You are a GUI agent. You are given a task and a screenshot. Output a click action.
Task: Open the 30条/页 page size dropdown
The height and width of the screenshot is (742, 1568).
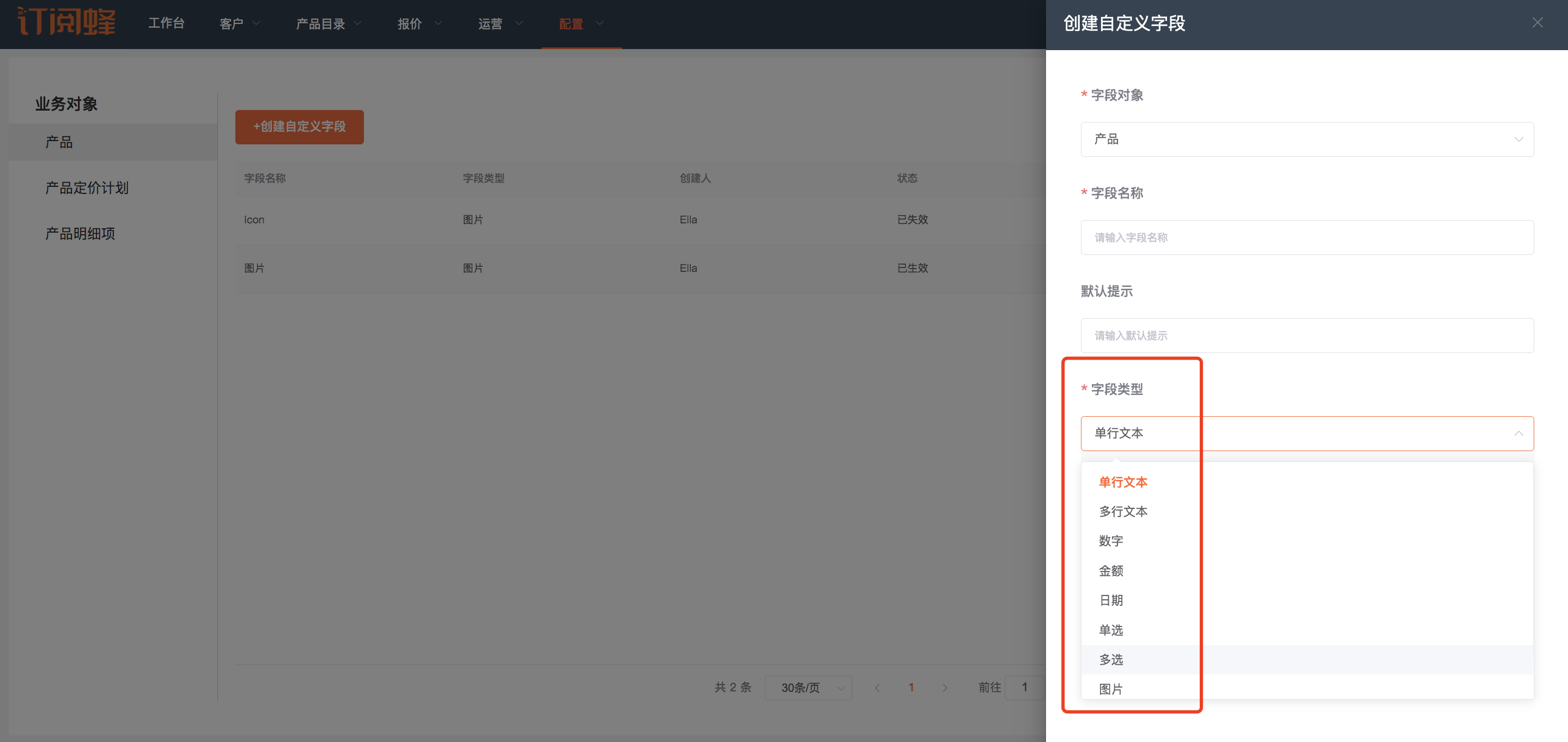(x=808, y=688)
